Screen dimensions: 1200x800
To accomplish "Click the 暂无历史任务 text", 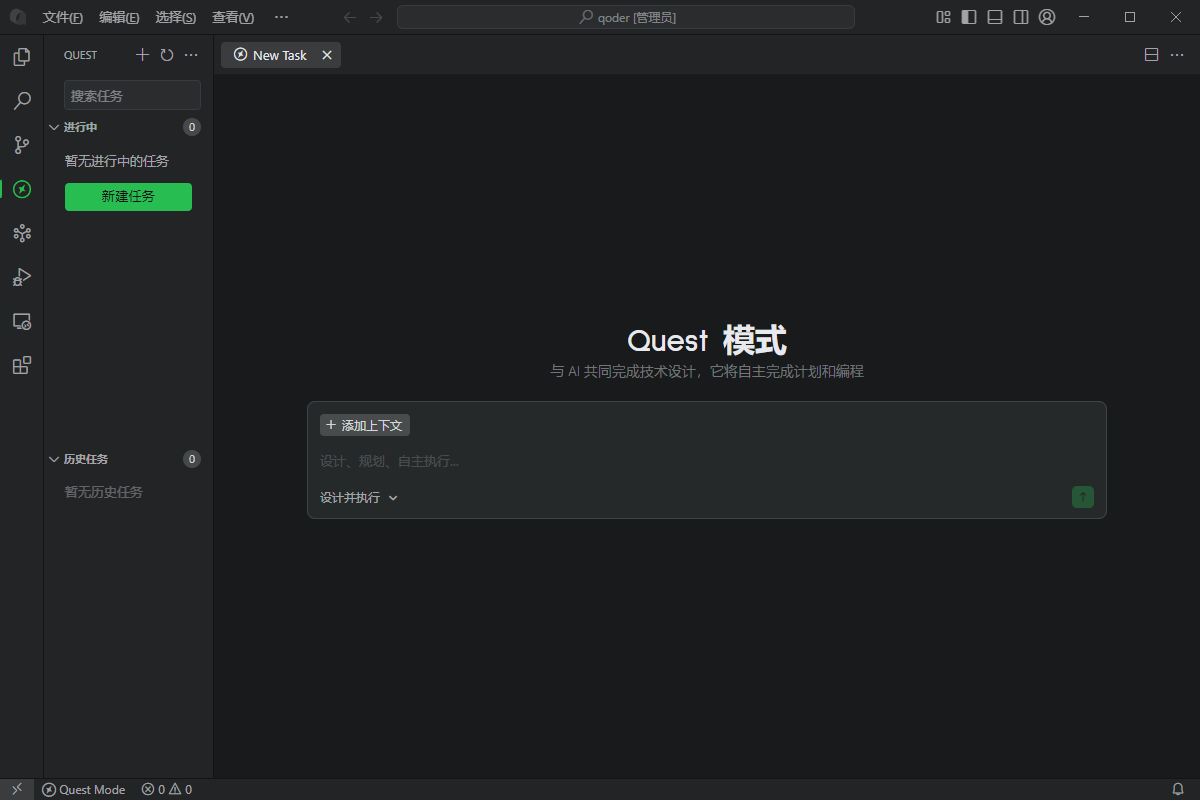I will pyautogui.click(x=104, y=492).
